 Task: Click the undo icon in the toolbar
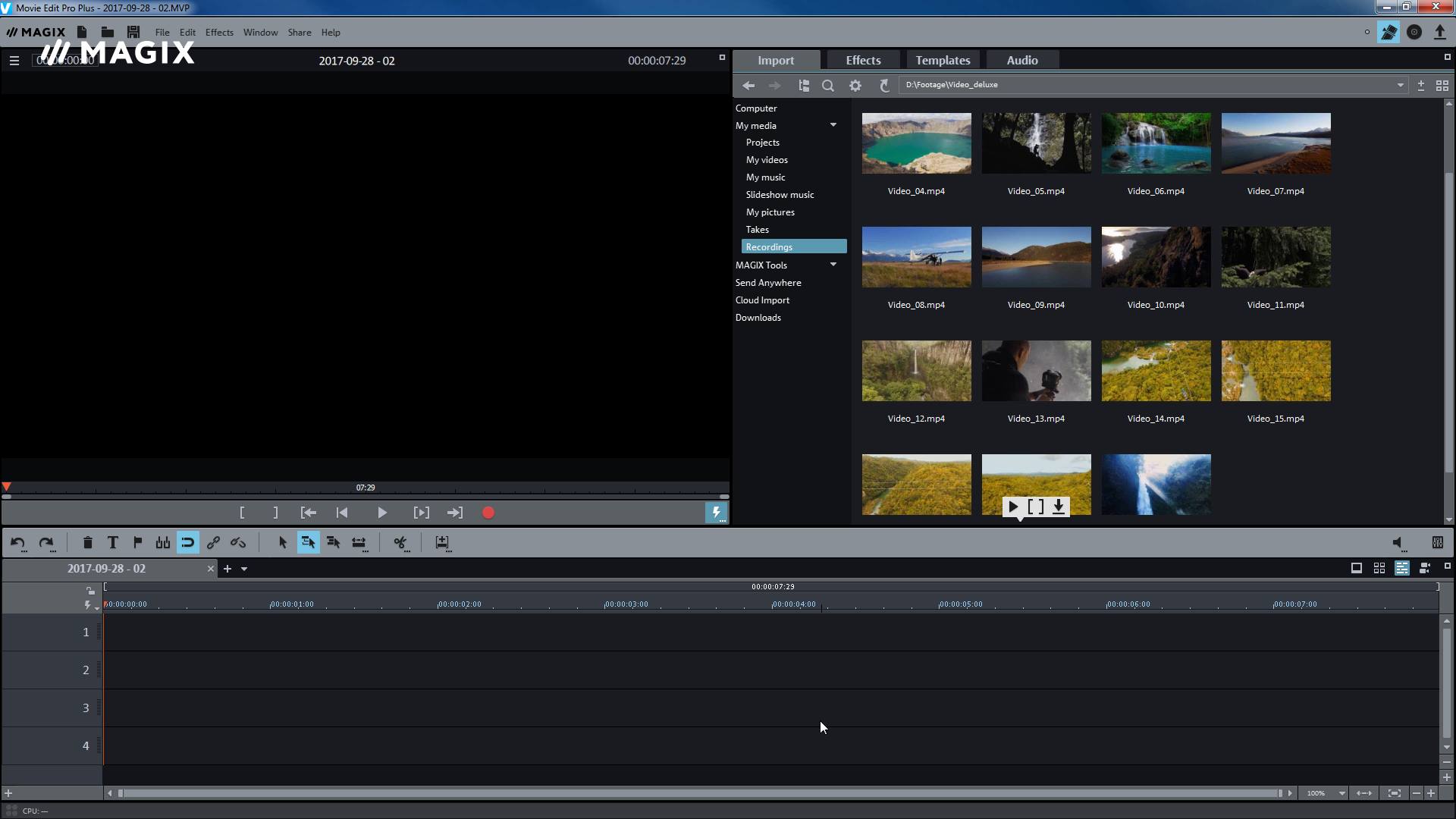click(x=17, y=542)
